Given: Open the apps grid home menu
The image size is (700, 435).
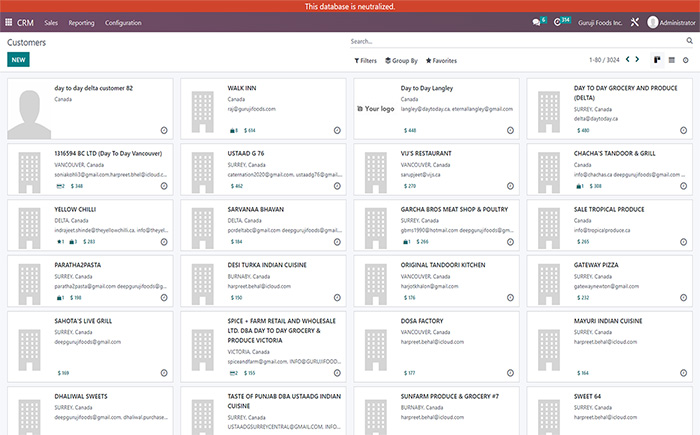Looking at the screenshot, I should point(8,22).
